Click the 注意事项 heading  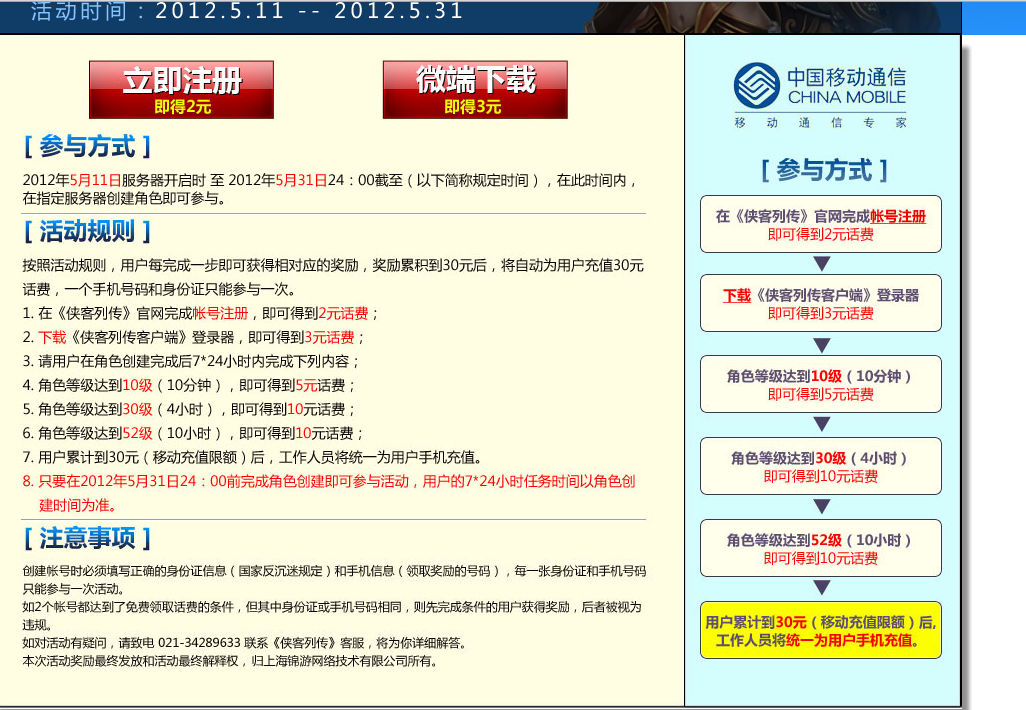click(87, 538)
